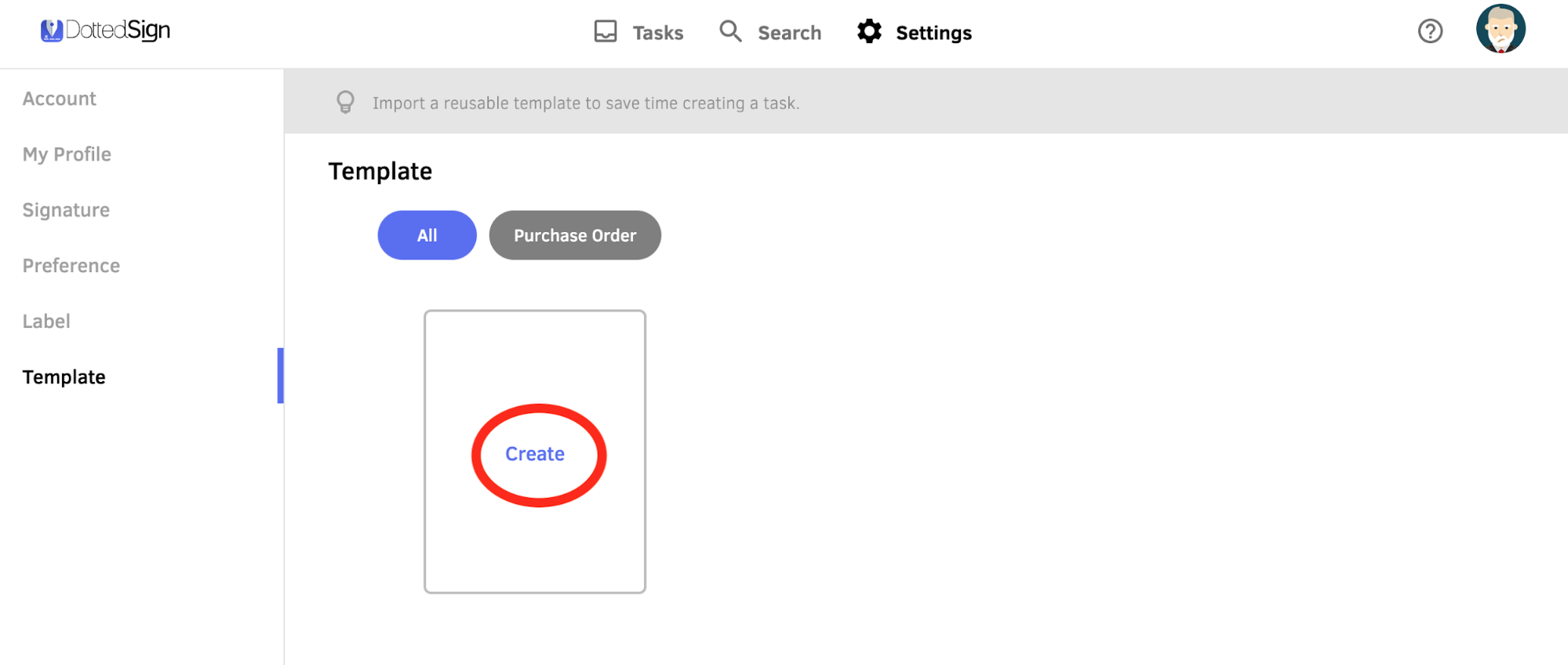This screenshot has width=1568, height=665.
Task: Click Create to add a template
Action: 535,454
